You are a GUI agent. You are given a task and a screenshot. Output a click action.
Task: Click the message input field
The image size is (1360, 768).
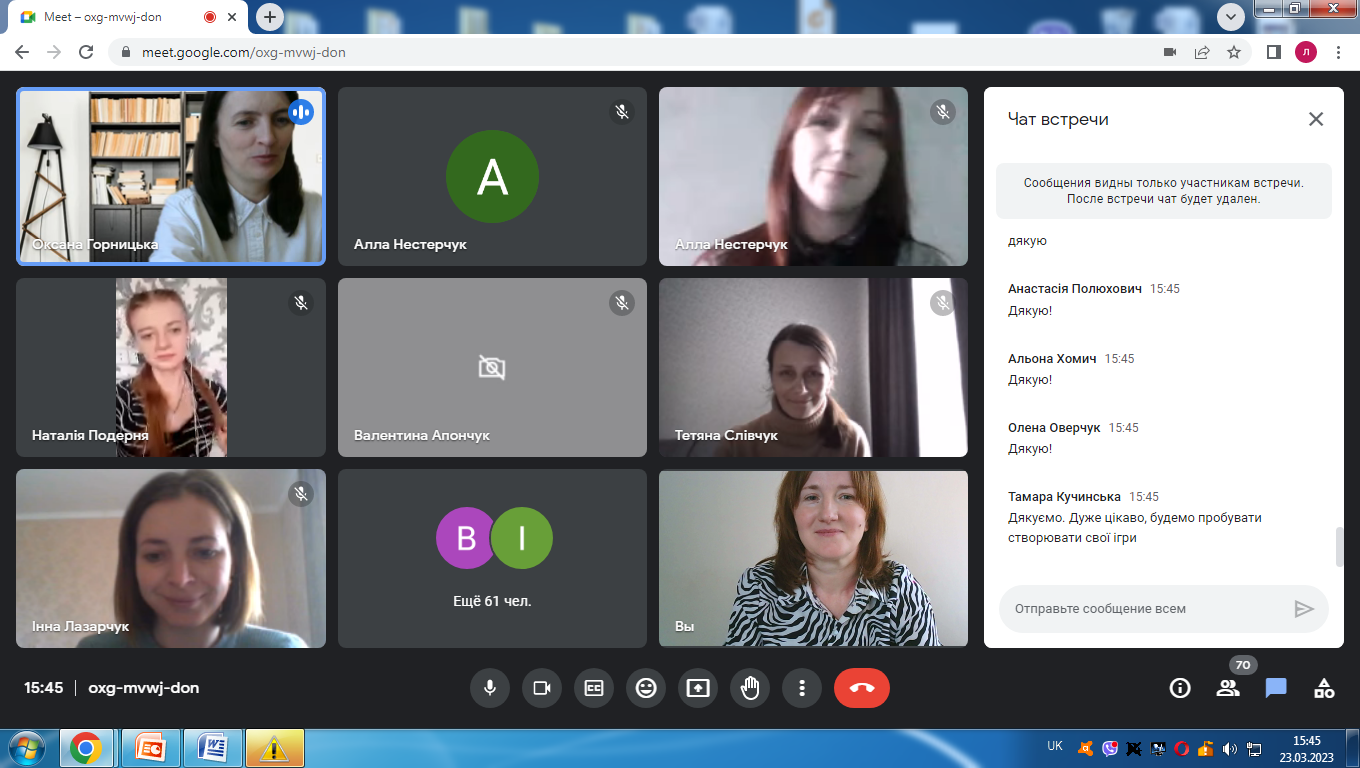click(x=1148, y=609)
